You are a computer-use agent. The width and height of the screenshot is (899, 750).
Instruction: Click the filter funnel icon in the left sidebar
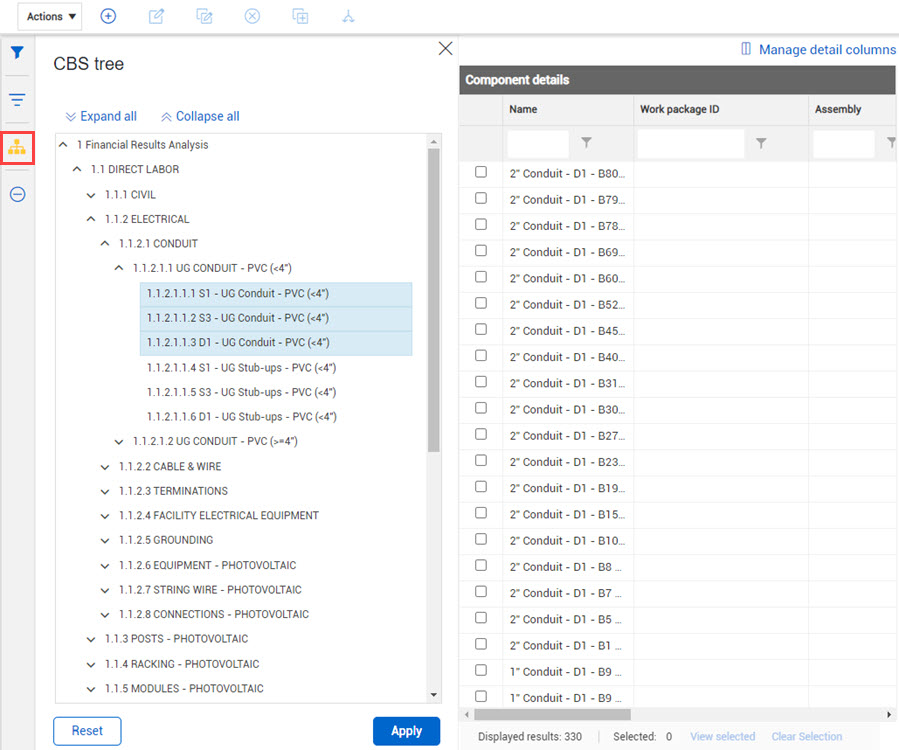pos(17,53)
